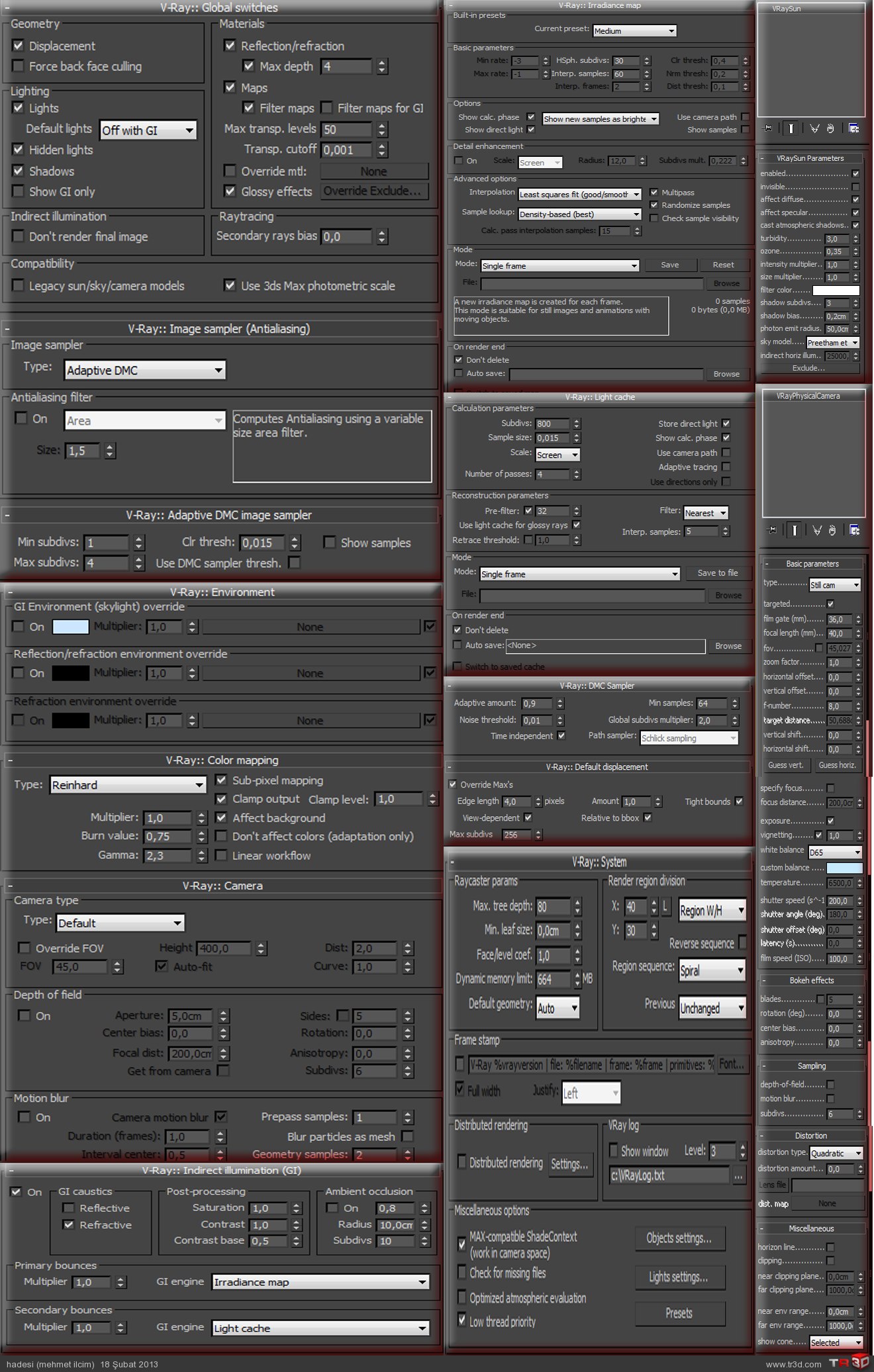Image resolution: width=874 pixels, height=1372 pixels.
Task: Click Save to file in Light cache
Action: (718, 573)
